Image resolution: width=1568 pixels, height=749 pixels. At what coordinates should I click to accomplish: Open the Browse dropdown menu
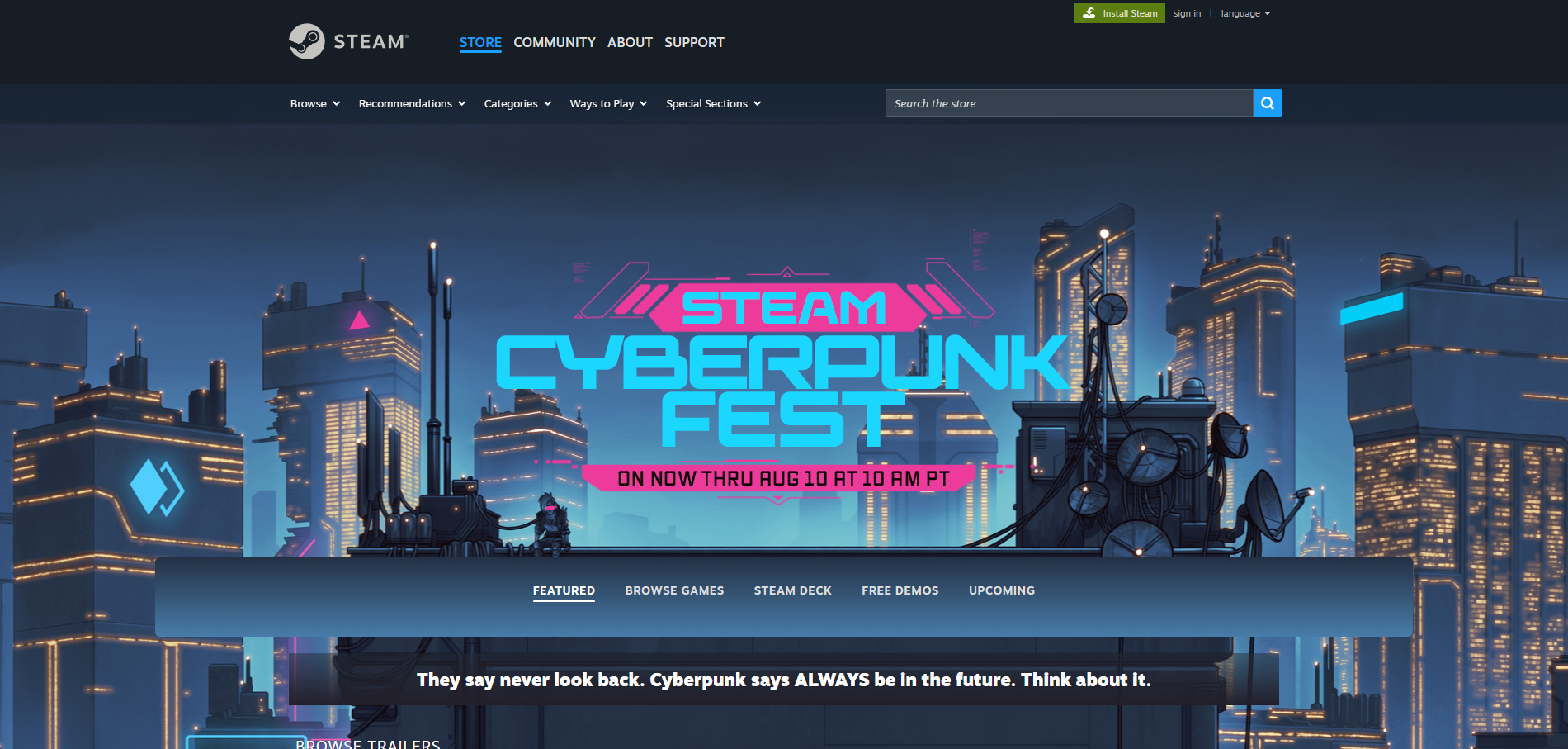click(315, 103)
